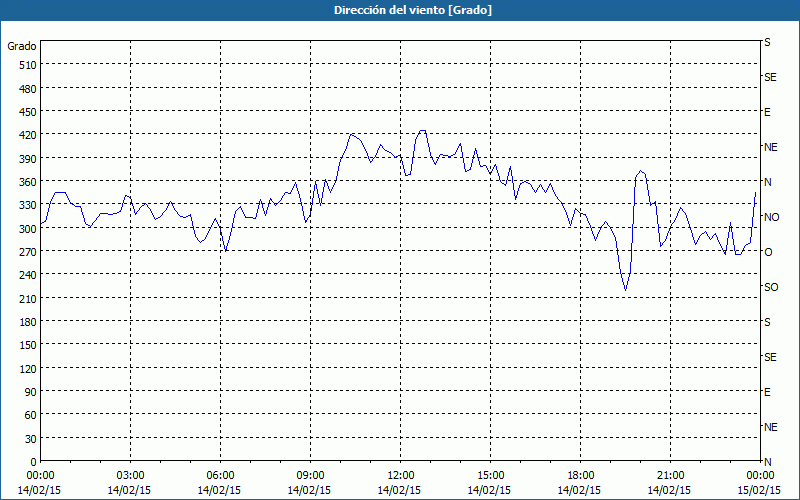
Task: Click the 360 y-axis value
Action: tap(28, 182)
